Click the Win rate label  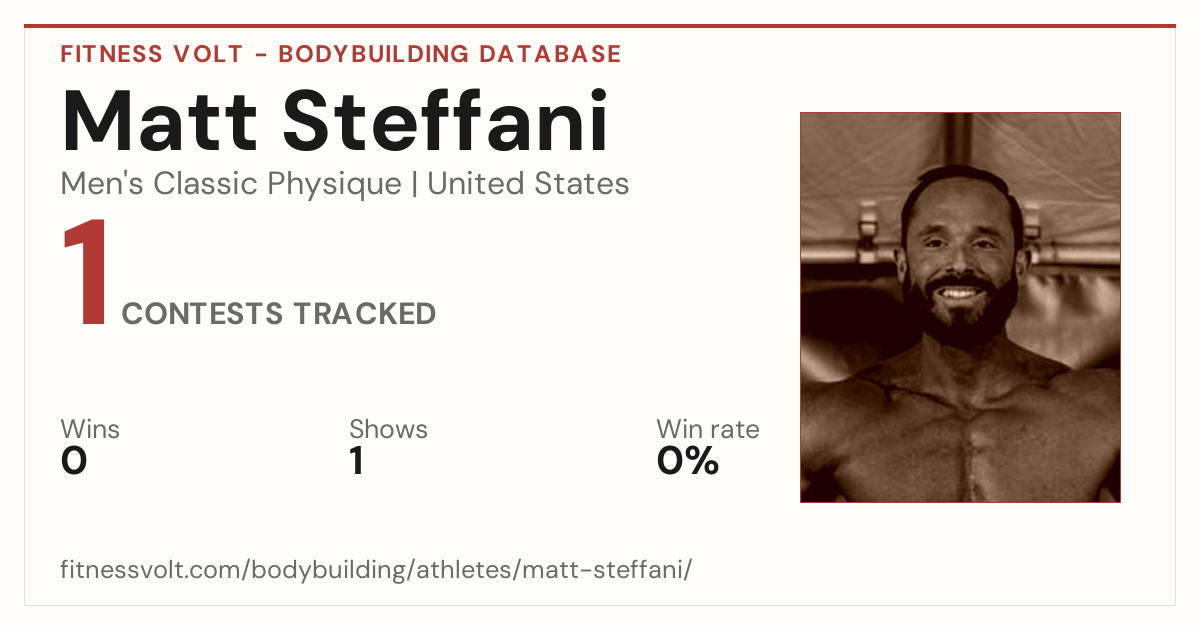coord(708,430)
